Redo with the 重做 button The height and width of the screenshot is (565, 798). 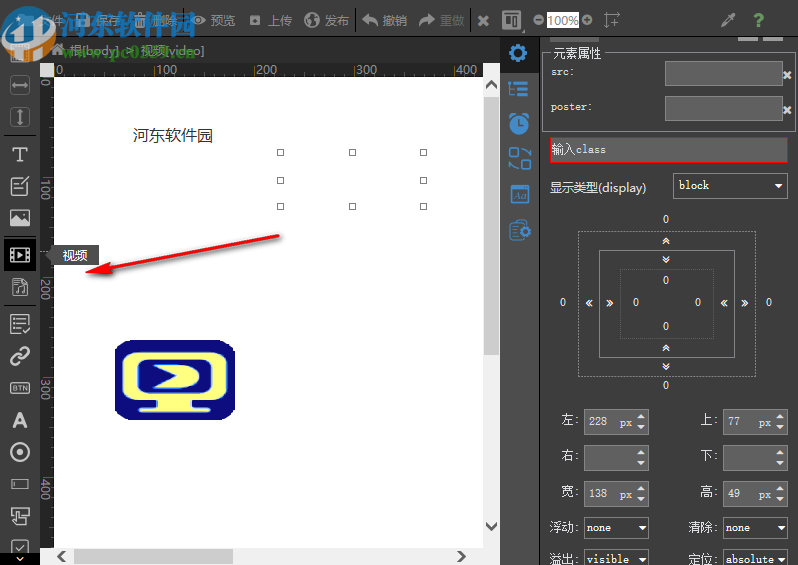[442, 20]
